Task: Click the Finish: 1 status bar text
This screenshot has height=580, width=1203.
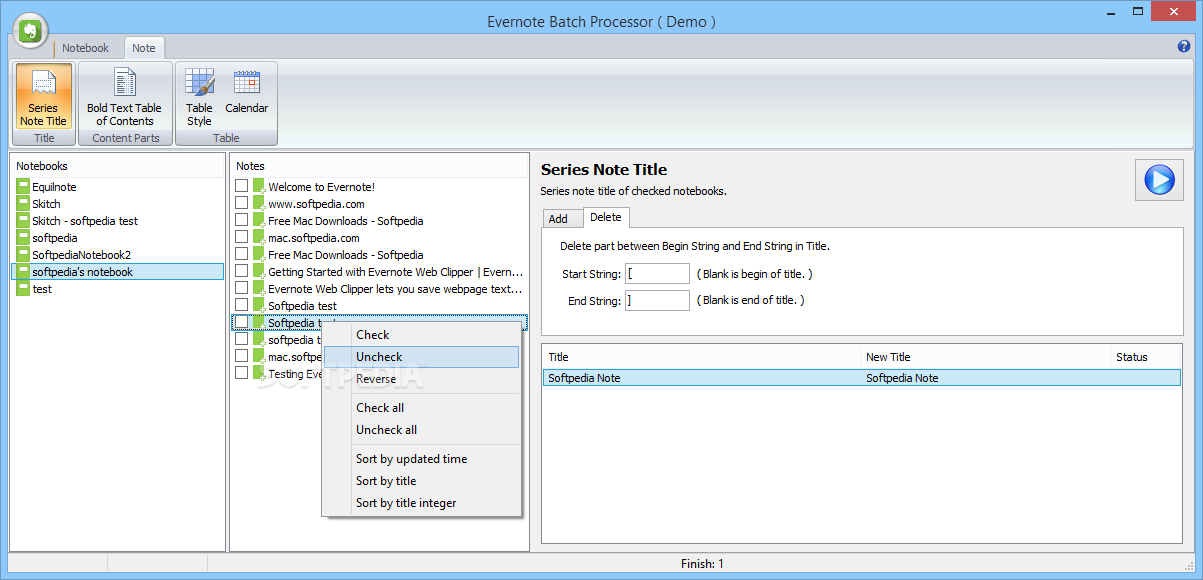Action: pyautogui.click(x=702, y=564)
